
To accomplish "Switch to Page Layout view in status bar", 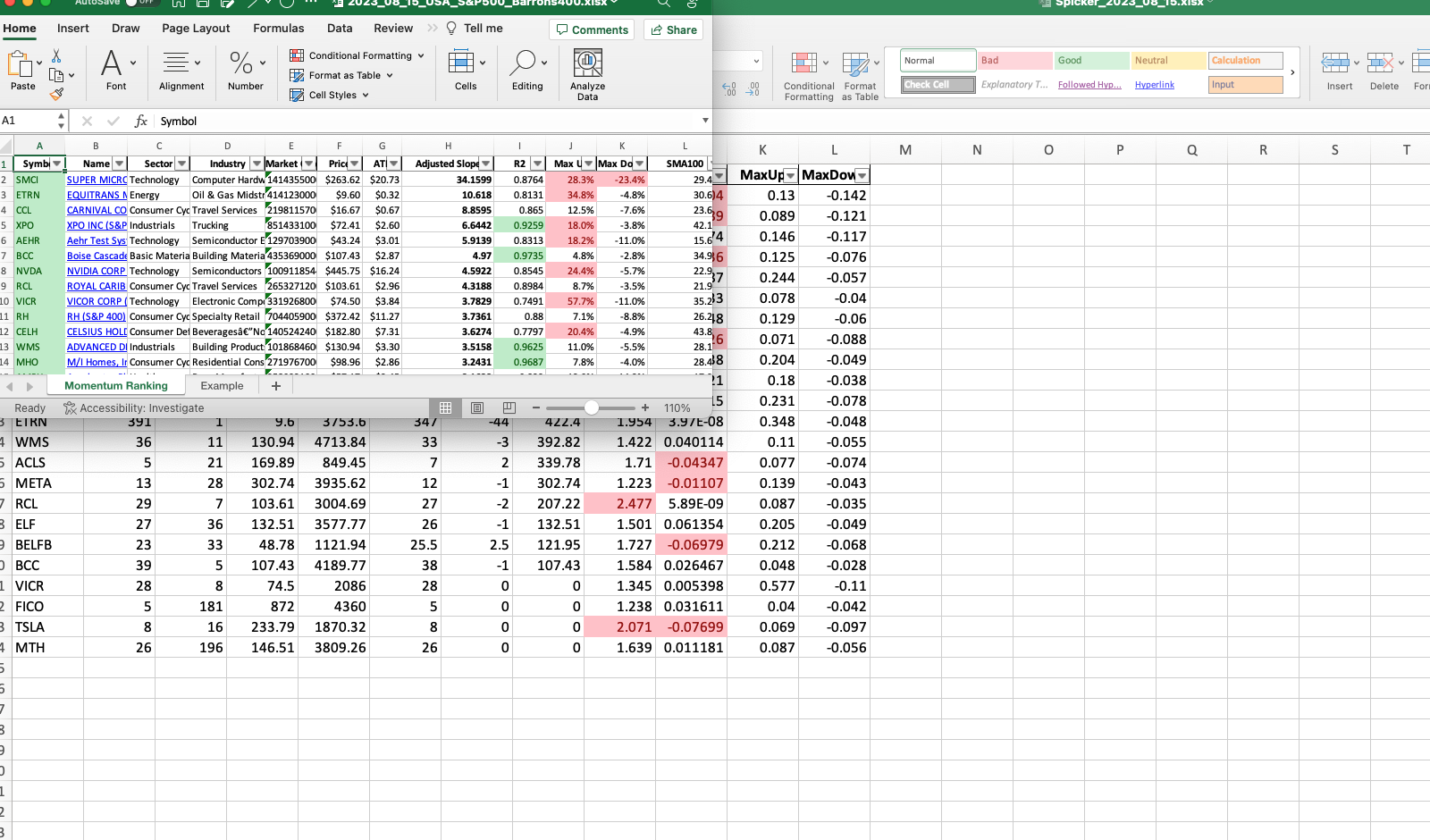I will pyautogui.click(x=477, y=408).
